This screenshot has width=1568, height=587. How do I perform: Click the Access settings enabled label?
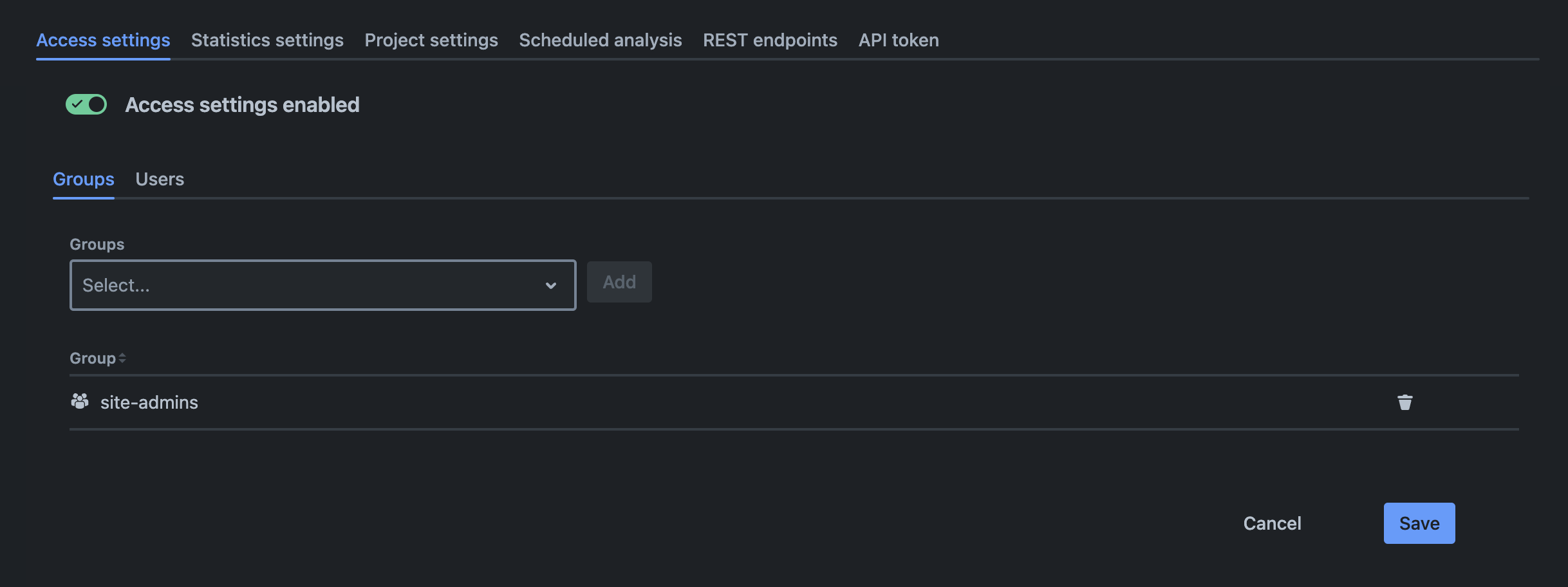point(242,104)
